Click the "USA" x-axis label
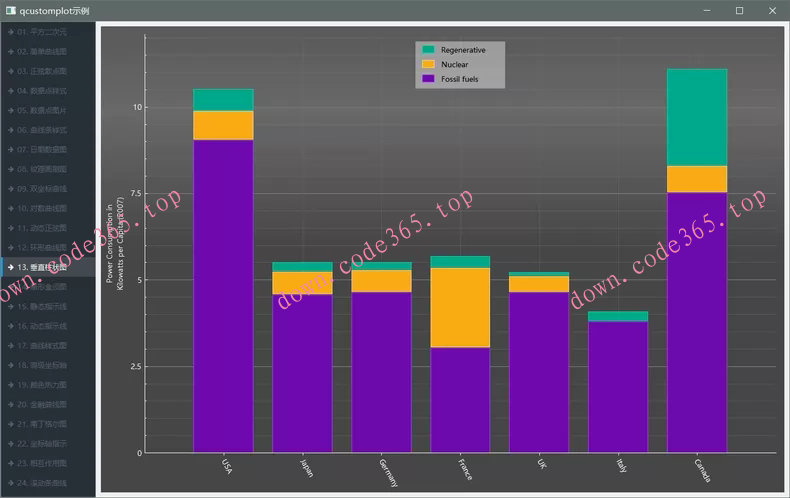Screen dimensions: 790x498 click(227, 466)
